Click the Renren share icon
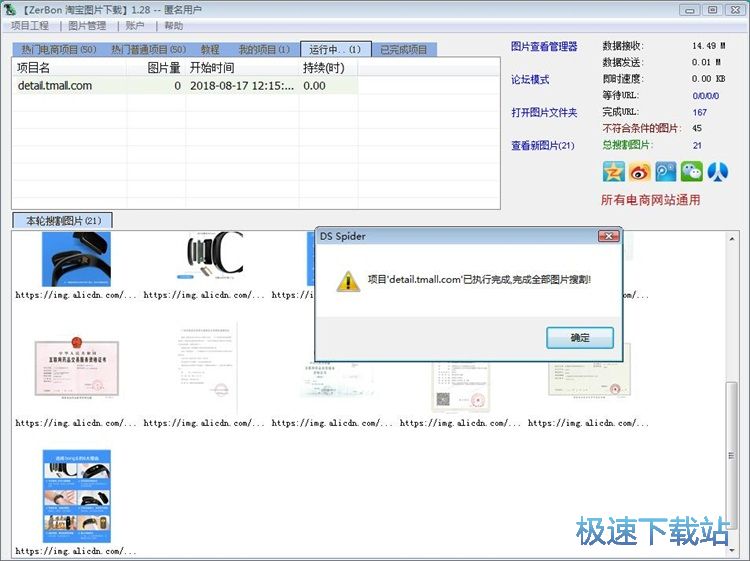750x561 pixels. click(x=717, y=172)
